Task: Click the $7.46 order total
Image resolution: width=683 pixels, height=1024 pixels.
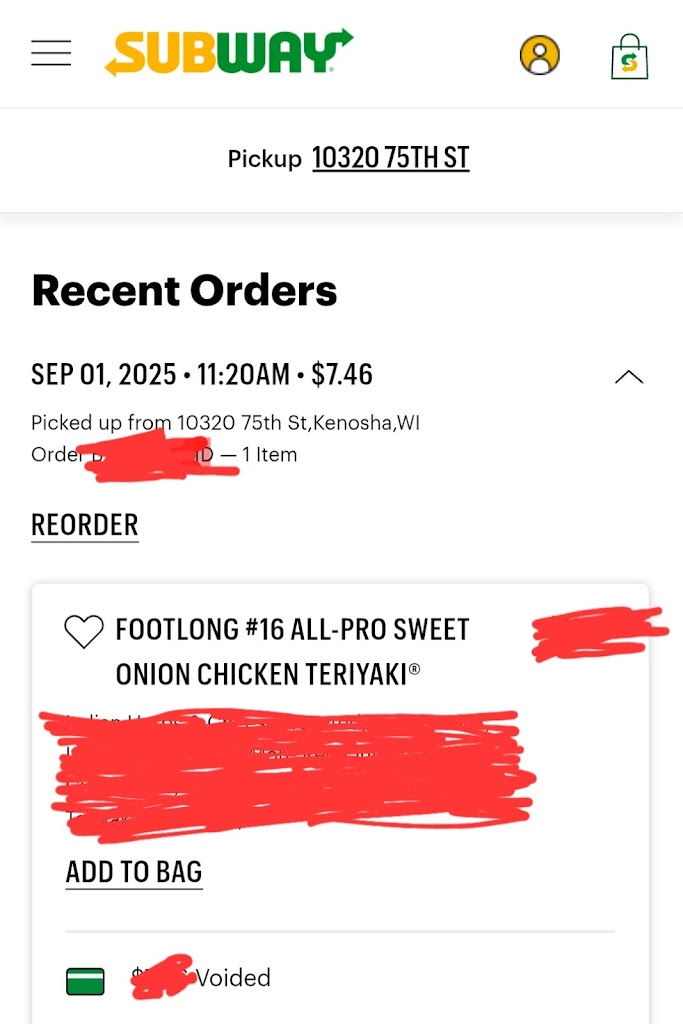Action: (x=342, y=375)
